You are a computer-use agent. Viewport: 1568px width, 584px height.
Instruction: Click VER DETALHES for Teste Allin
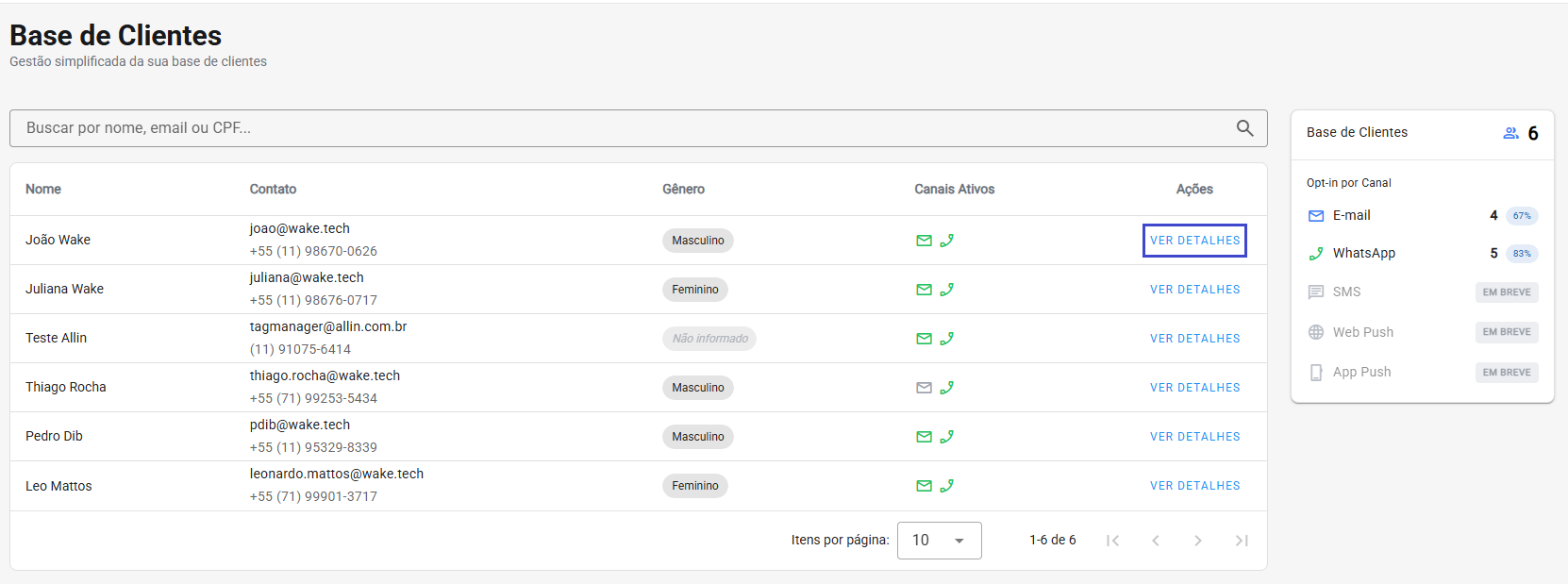point(1194,339)
